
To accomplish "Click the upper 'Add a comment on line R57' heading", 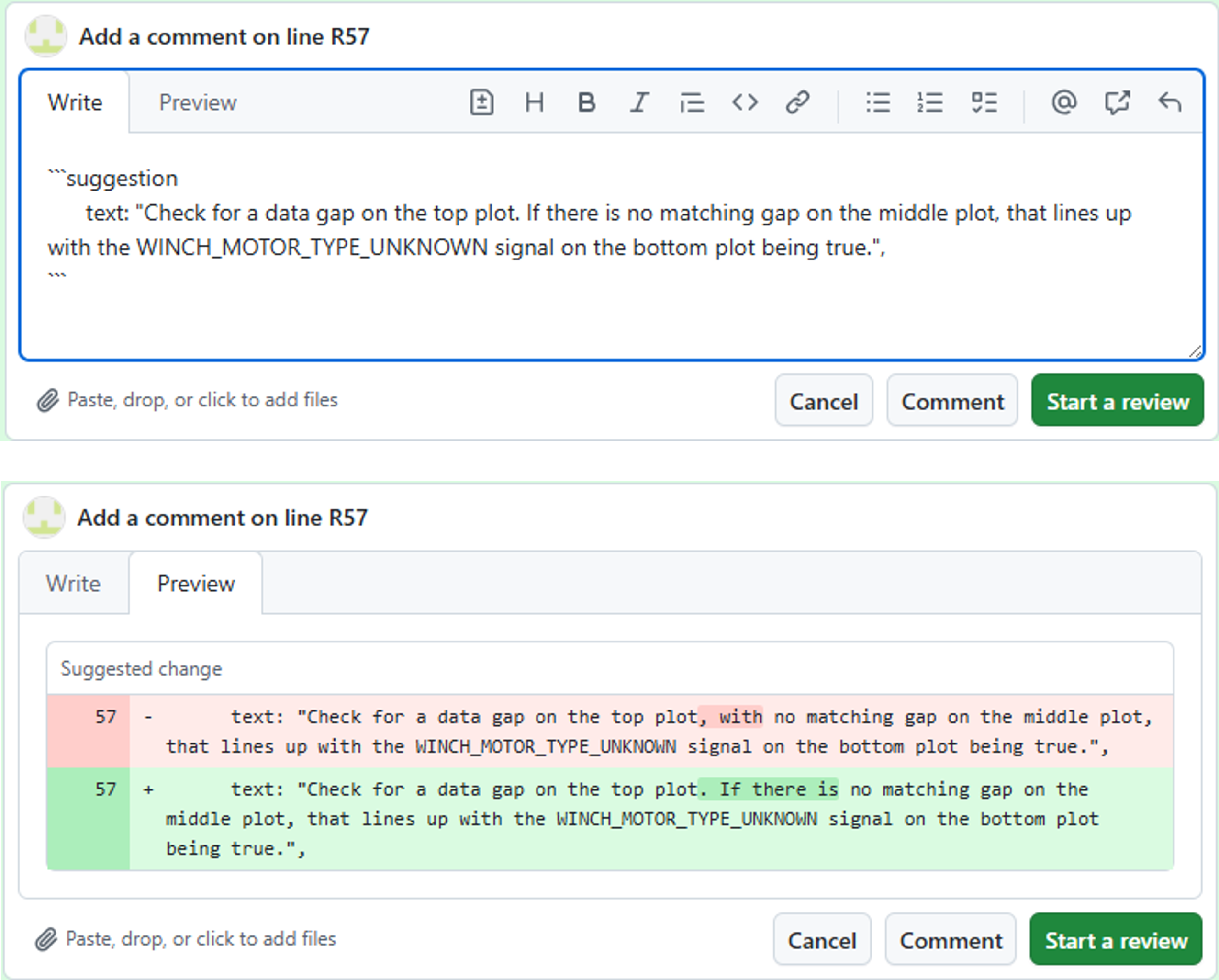I will 224,37.
